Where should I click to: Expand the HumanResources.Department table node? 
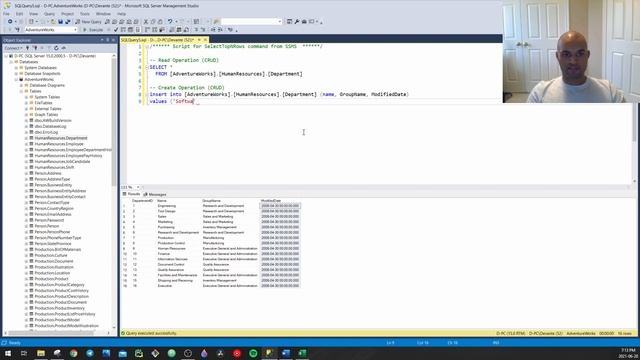pyautogui.click(x=26, y=138)
